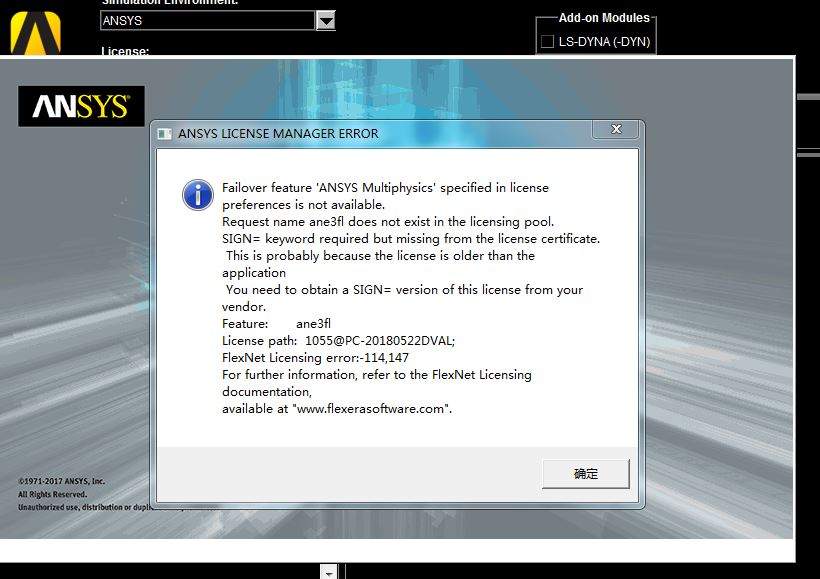Open the Simulation Environment dropdown arrow
This screenshot has width=820, height=579.
[326, 21]
